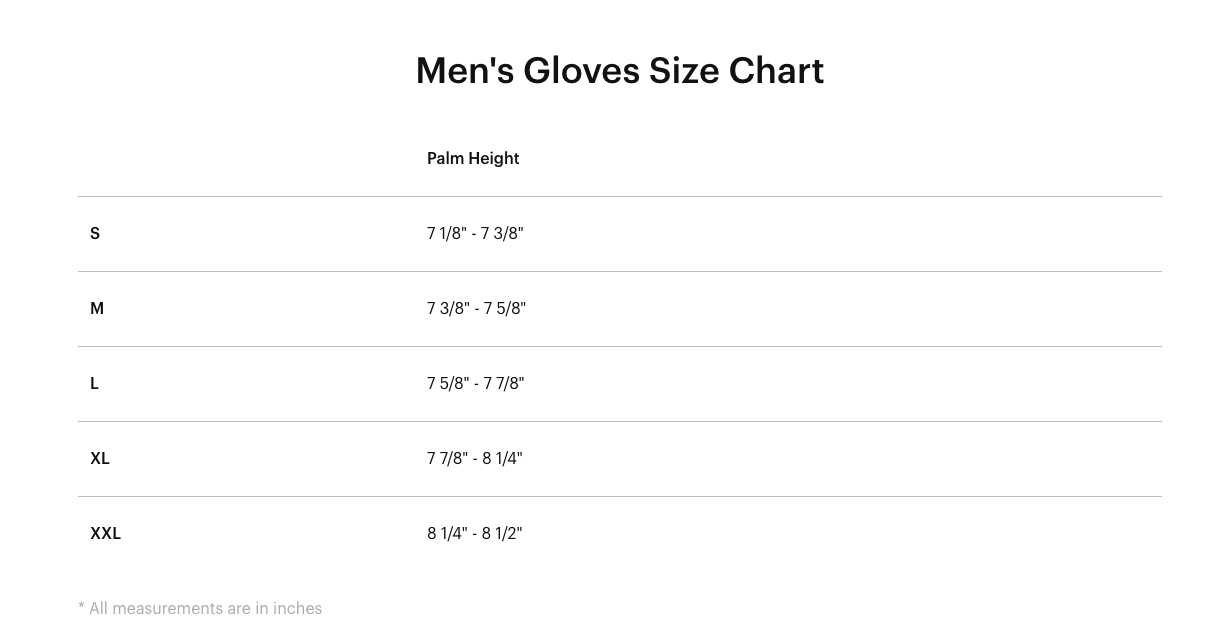
Task: Select the XL size row label
Action: 100,458
